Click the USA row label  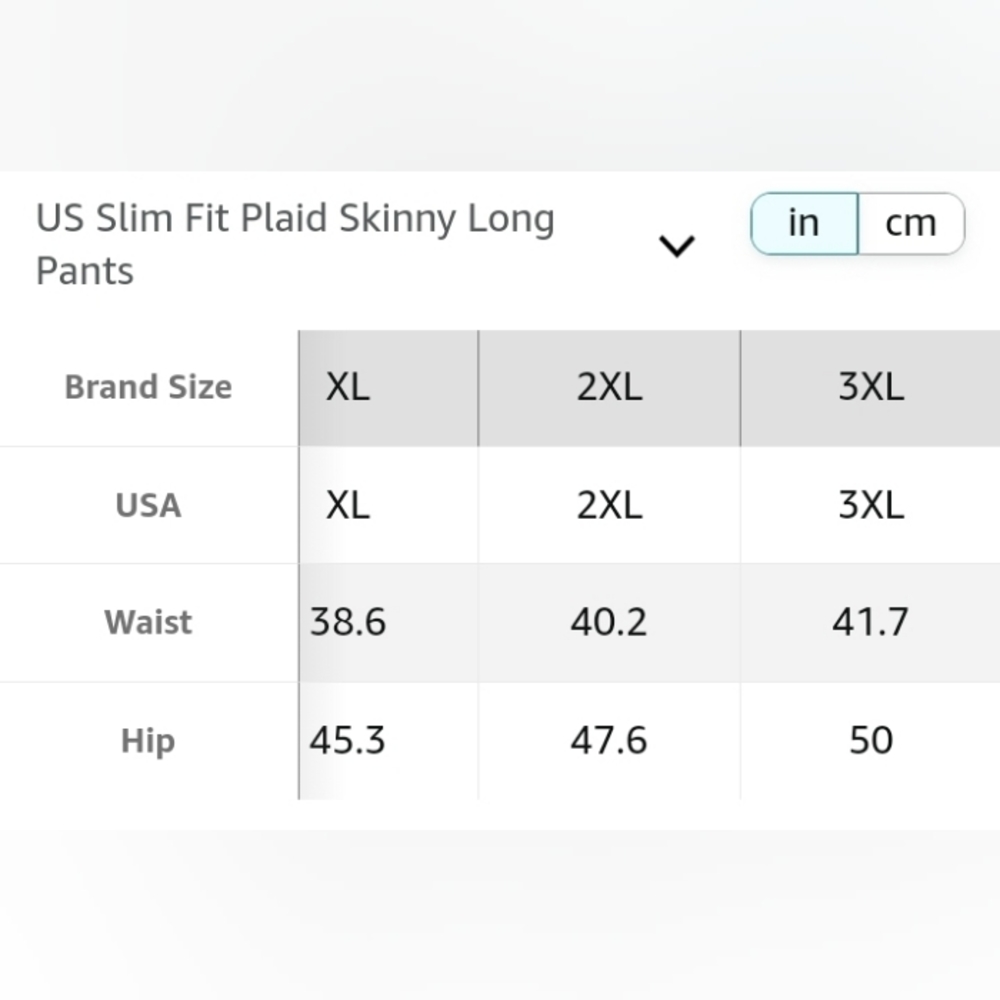pos(148,505)
